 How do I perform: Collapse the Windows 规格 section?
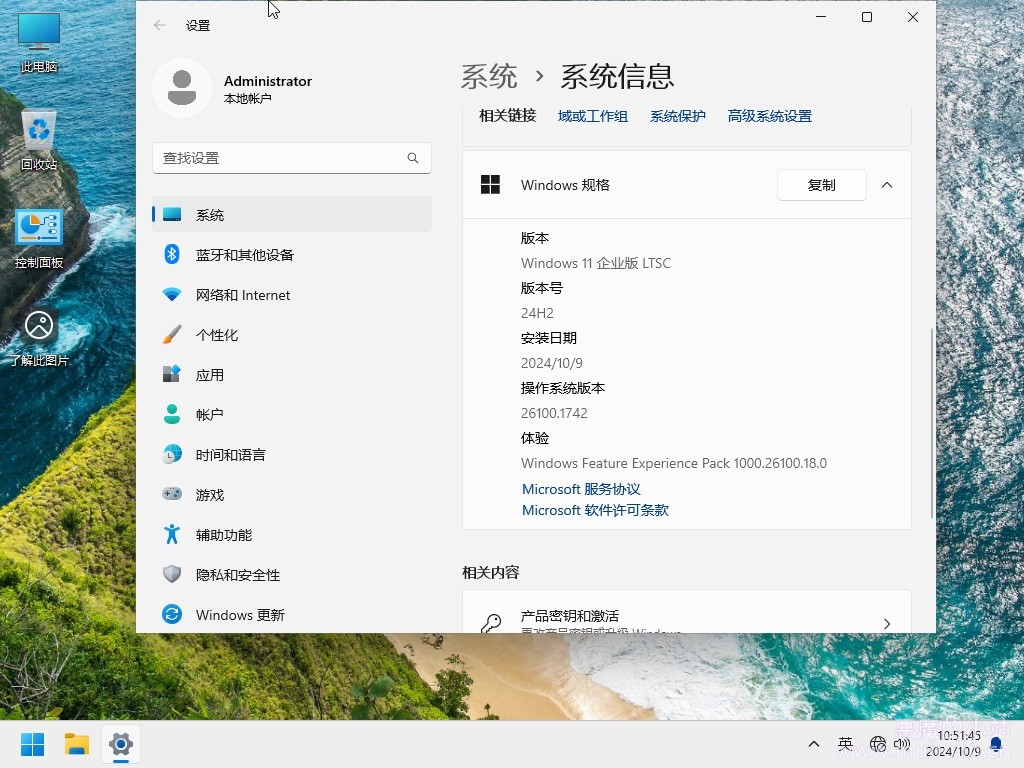(x=887, y=185)
